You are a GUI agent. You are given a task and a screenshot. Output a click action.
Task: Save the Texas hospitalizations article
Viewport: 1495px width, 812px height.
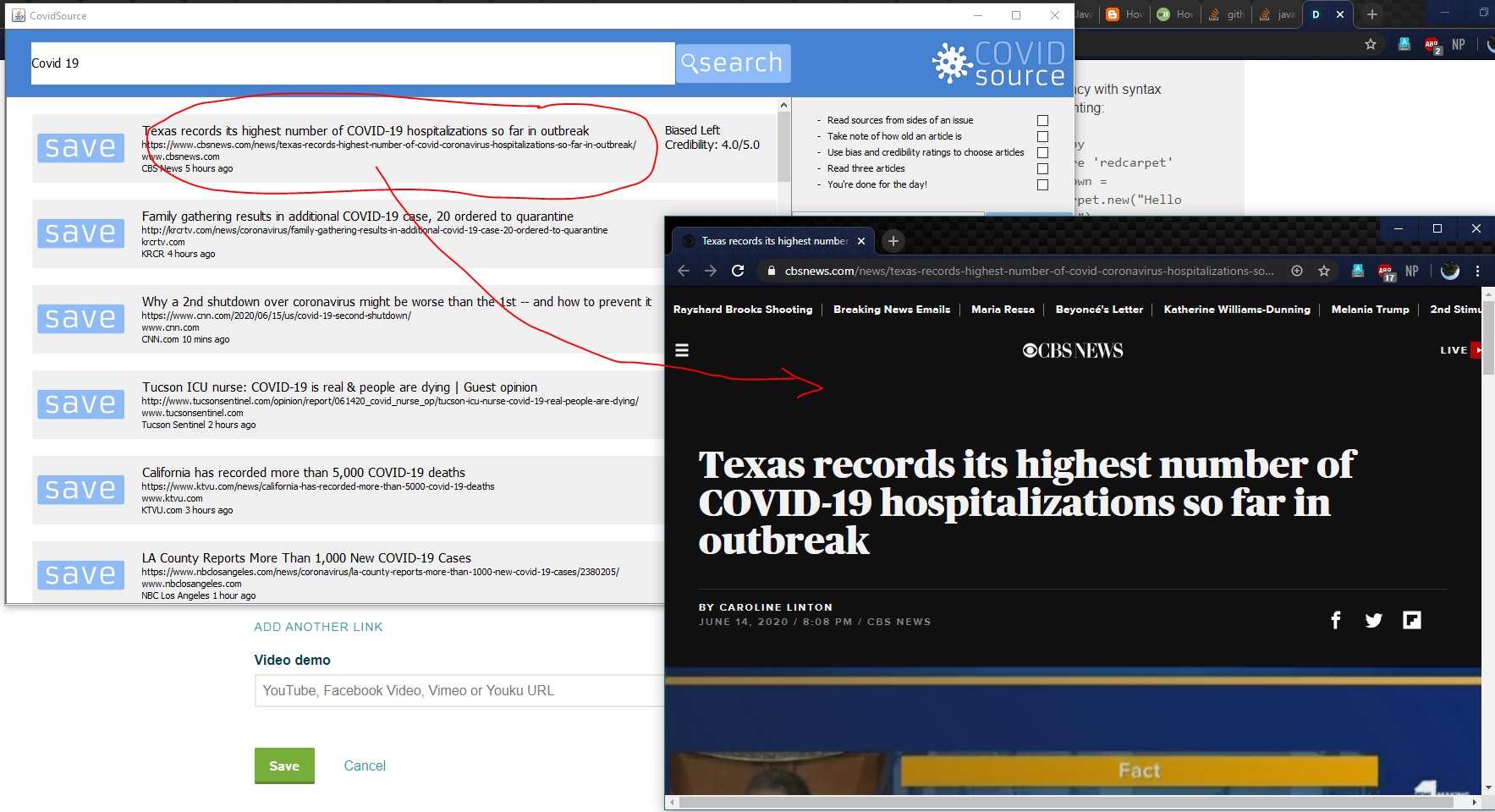click(80, 148)
